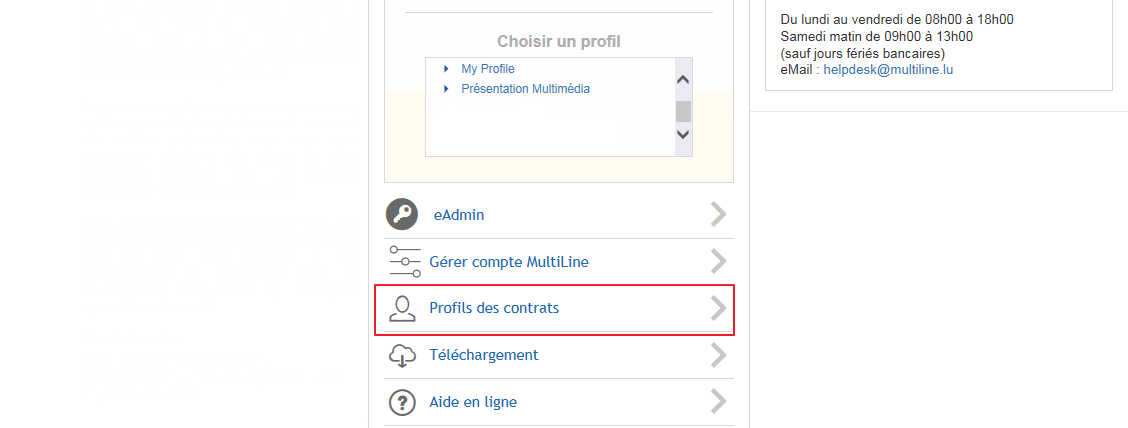1128x428 pixels.
Task: Click the profile list scroll up arrow
Action: [683, 80]
